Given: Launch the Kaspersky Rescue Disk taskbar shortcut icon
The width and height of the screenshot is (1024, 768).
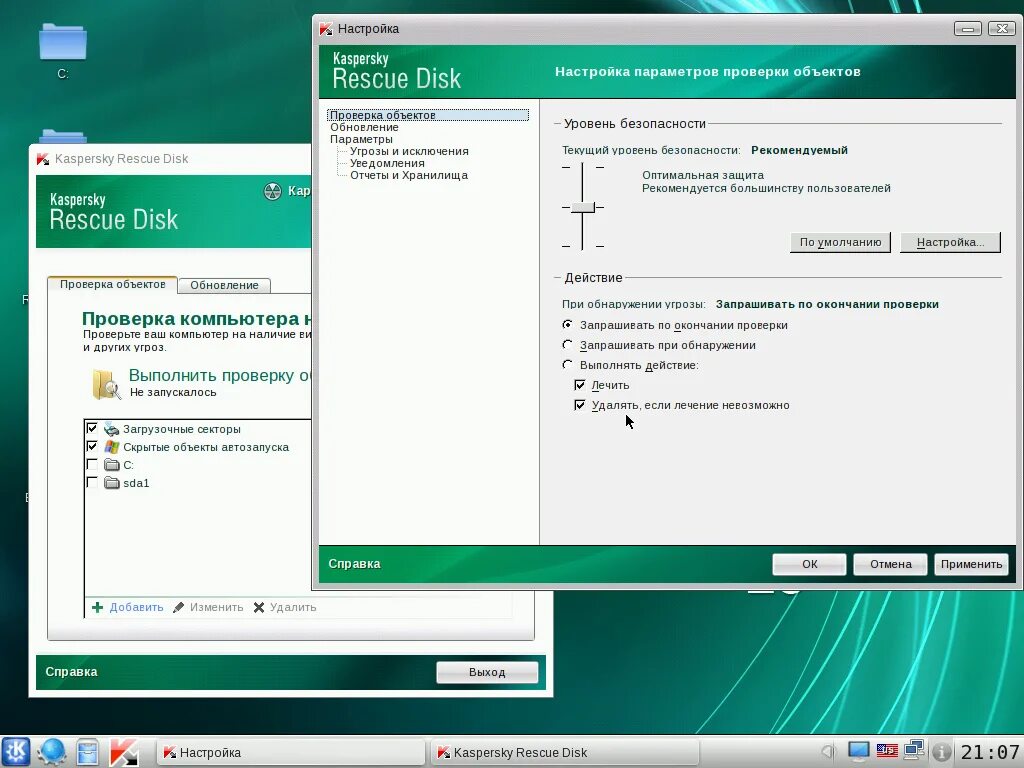Looking at the screenshot, I should click(x=123, y=752).
